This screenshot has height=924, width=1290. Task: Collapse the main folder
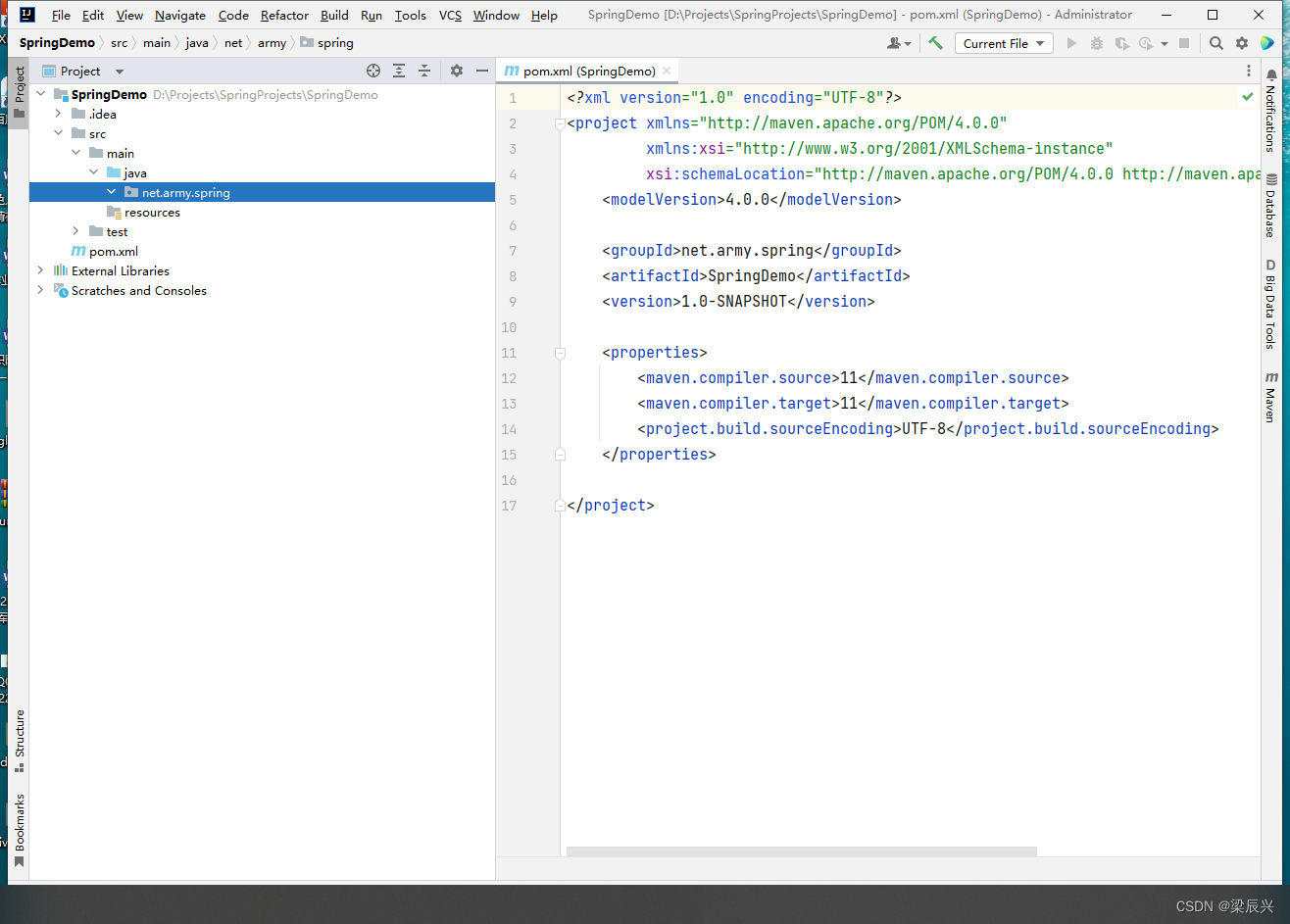click(x=76, y=153)
